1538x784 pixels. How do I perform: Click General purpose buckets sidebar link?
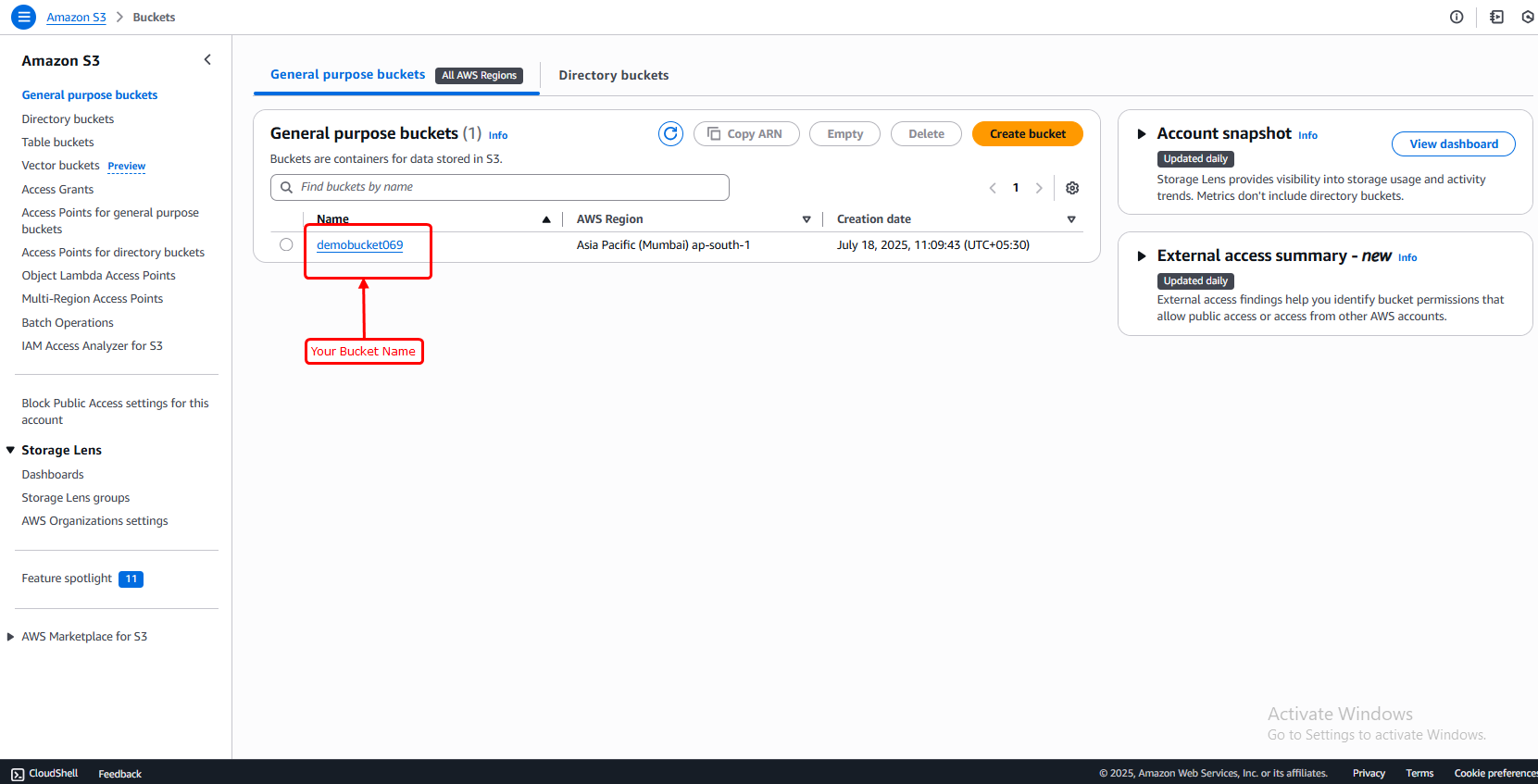pyautogui.click(x=90, y=95)
